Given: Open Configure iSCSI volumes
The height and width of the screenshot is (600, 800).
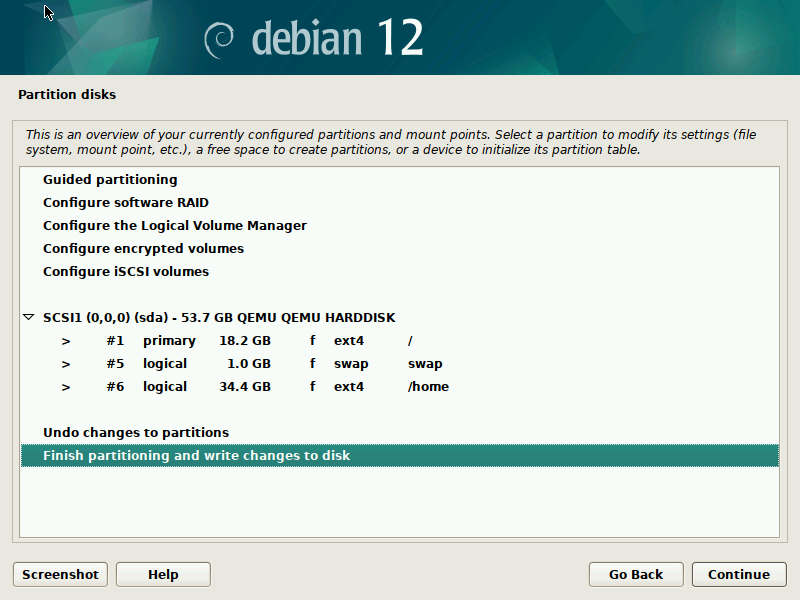Looking at the screenshot, I should 125,272.
